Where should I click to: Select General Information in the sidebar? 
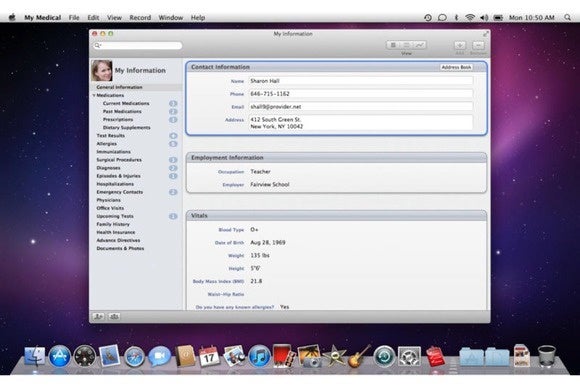click(136, 87)
